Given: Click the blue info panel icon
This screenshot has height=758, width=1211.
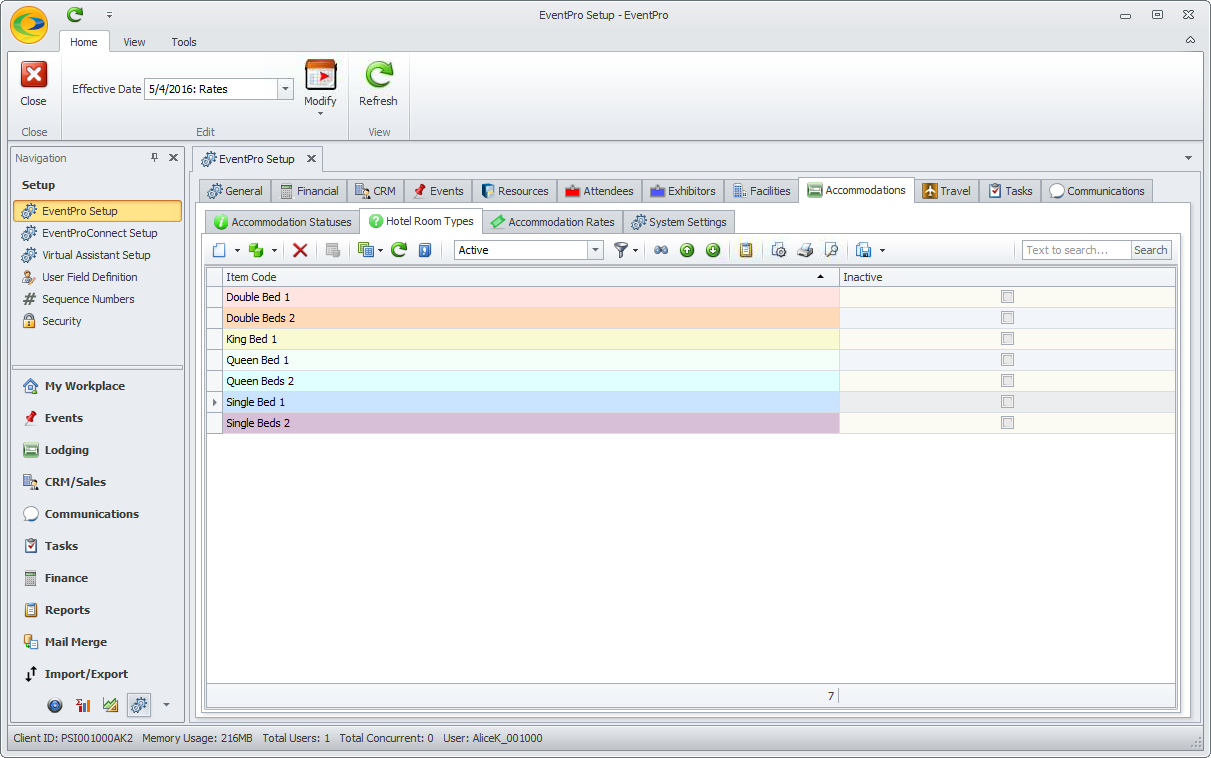Looking at the screenshot, I should click(424, 250).
